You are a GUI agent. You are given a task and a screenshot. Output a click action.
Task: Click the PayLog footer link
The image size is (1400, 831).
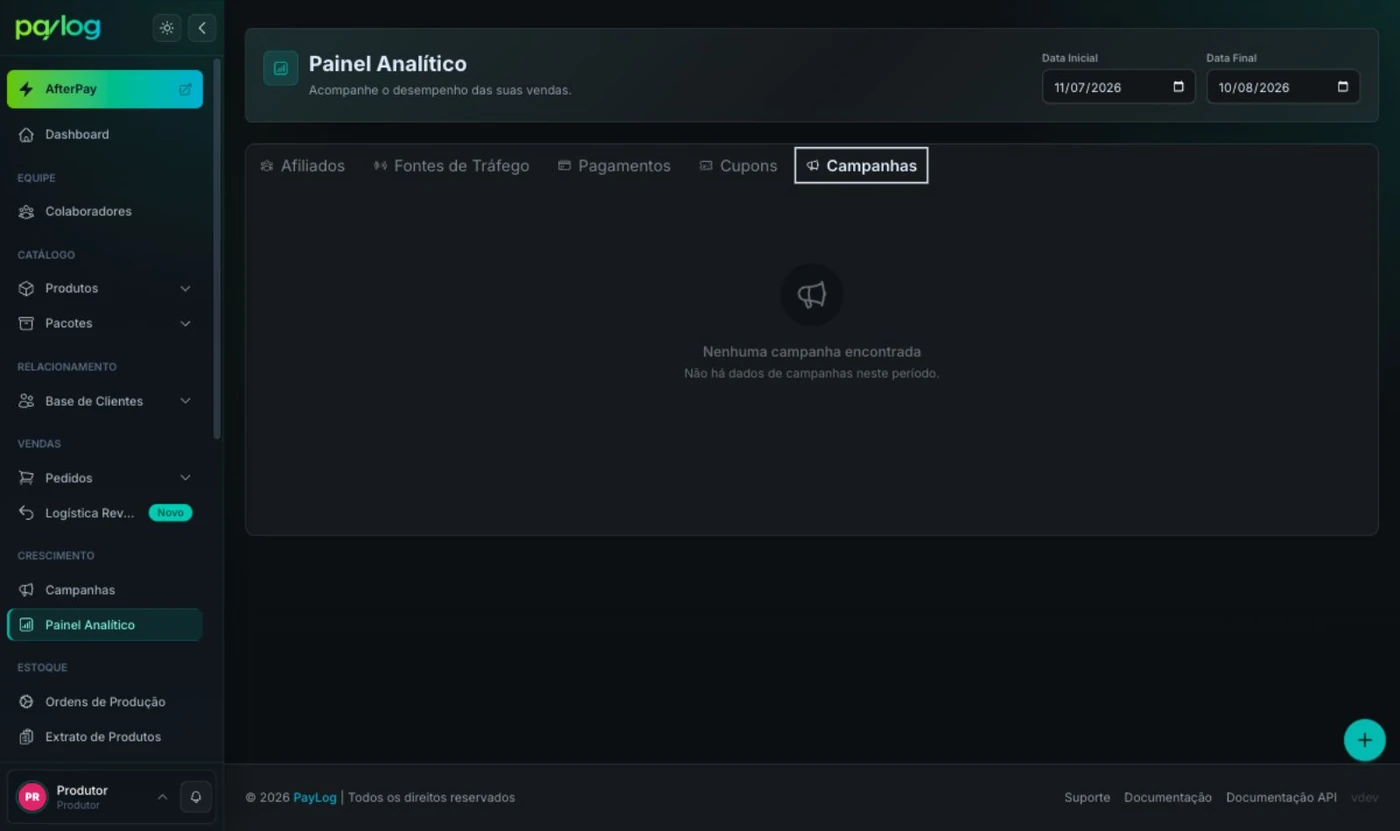[315, 797]
